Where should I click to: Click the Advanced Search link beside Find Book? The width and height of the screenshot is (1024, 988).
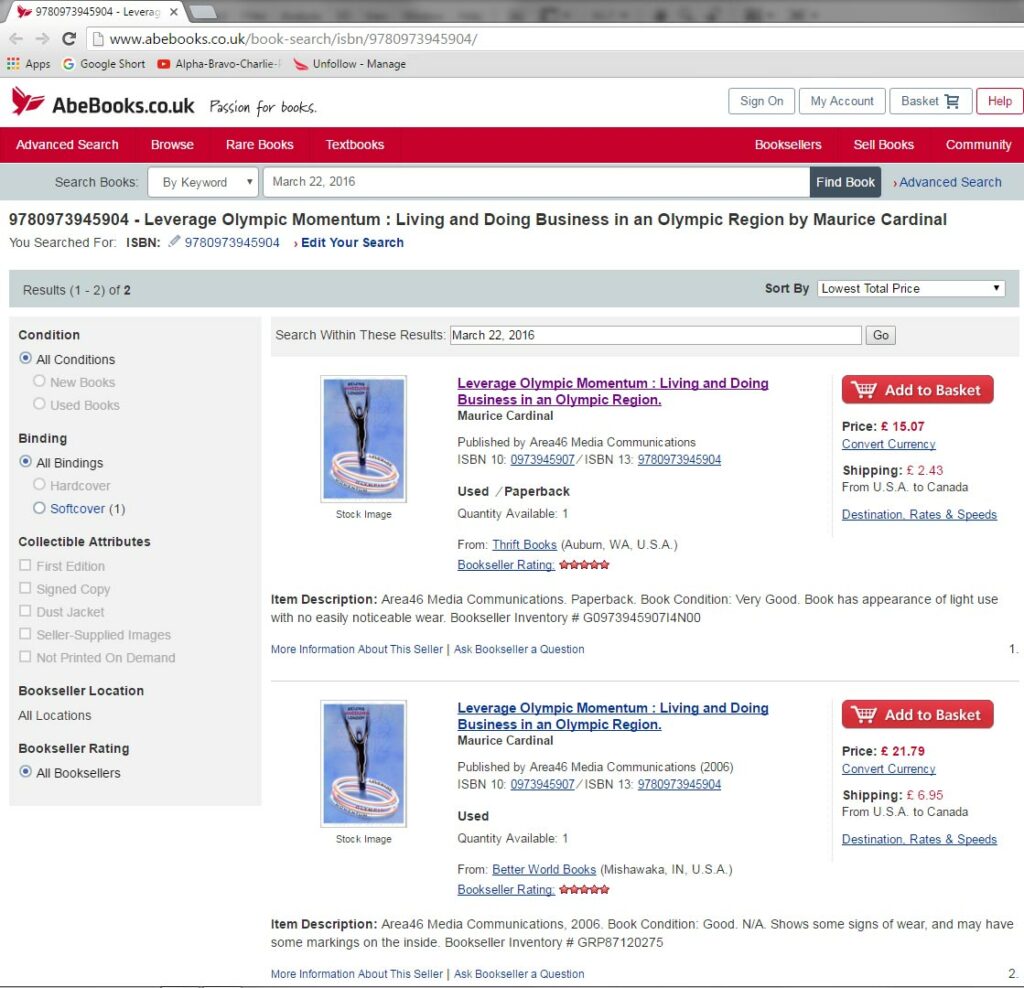click(950, 182)
